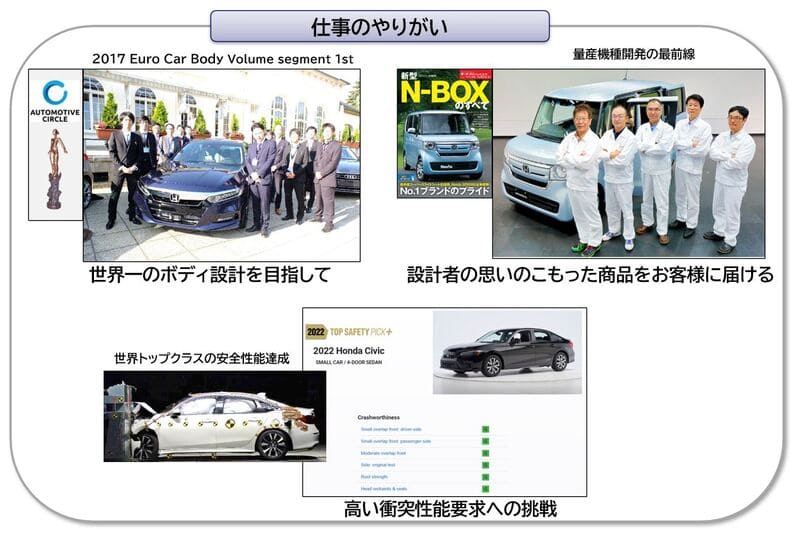Screen dimensions: 800x538
Task: Select the text '2017 Euro Car Body Volume segment 1st'
Action: (x=222, y=59)
